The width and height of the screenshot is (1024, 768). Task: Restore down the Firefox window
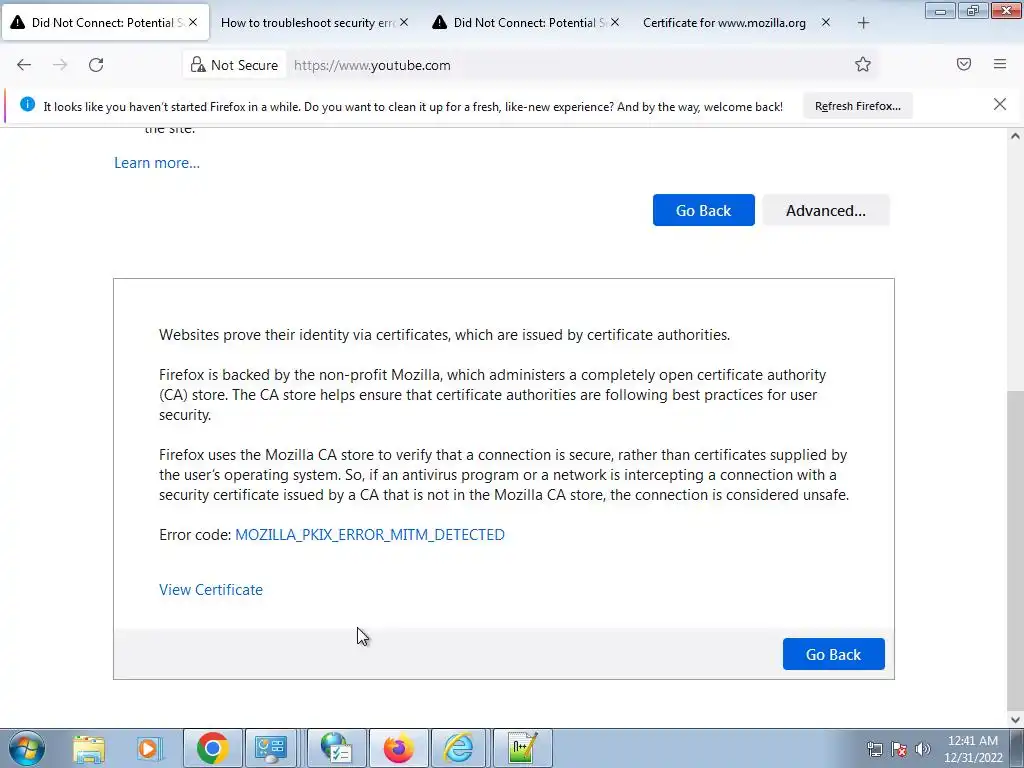click(973, 11)
